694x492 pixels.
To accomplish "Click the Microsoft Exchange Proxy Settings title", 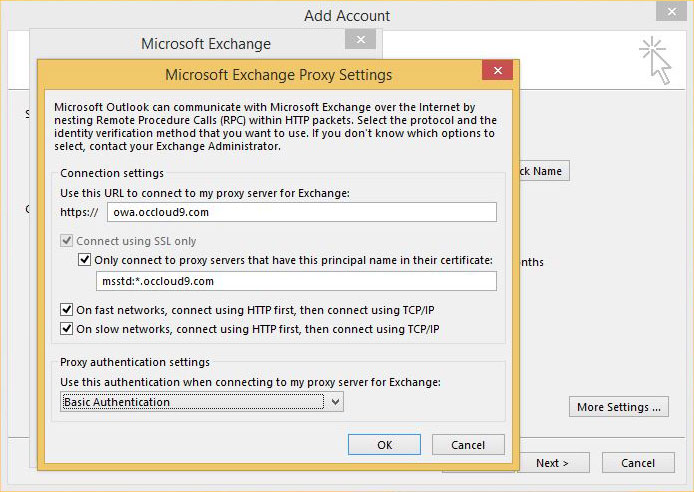I will (x=279, y=75).
